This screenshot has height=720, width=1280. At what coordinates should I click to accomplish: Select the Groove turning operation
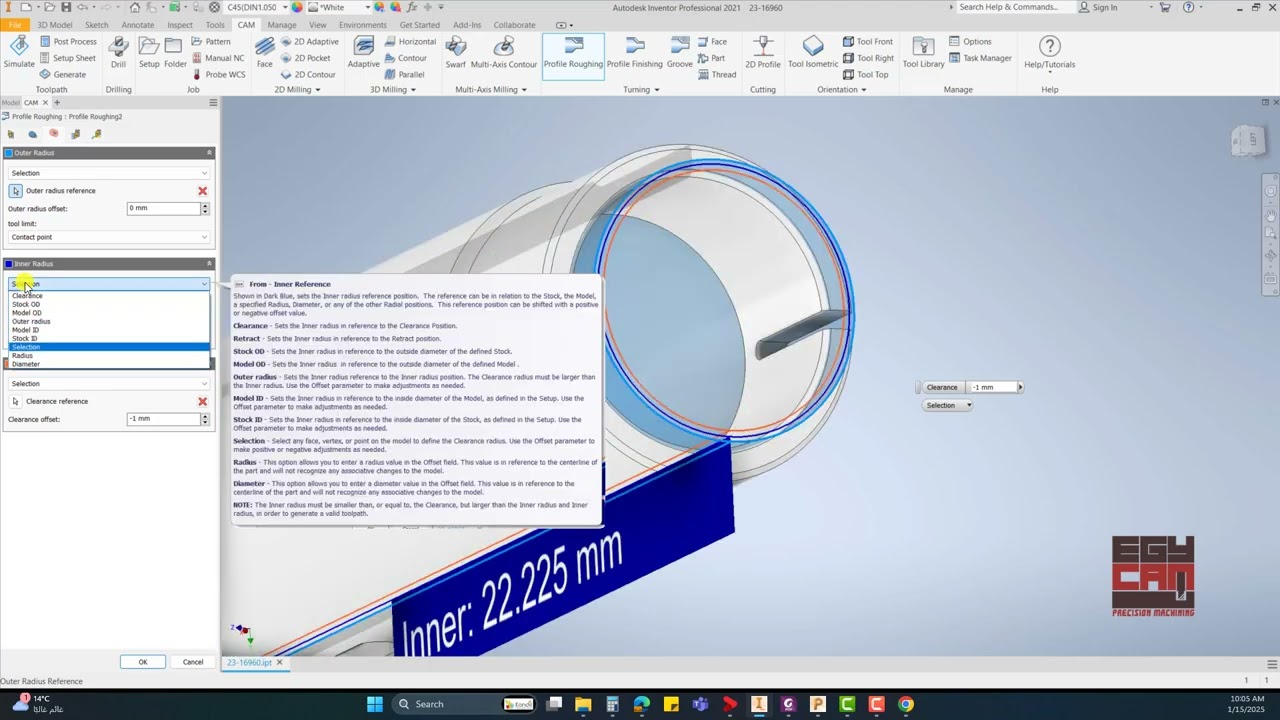[x=680, y=52]
